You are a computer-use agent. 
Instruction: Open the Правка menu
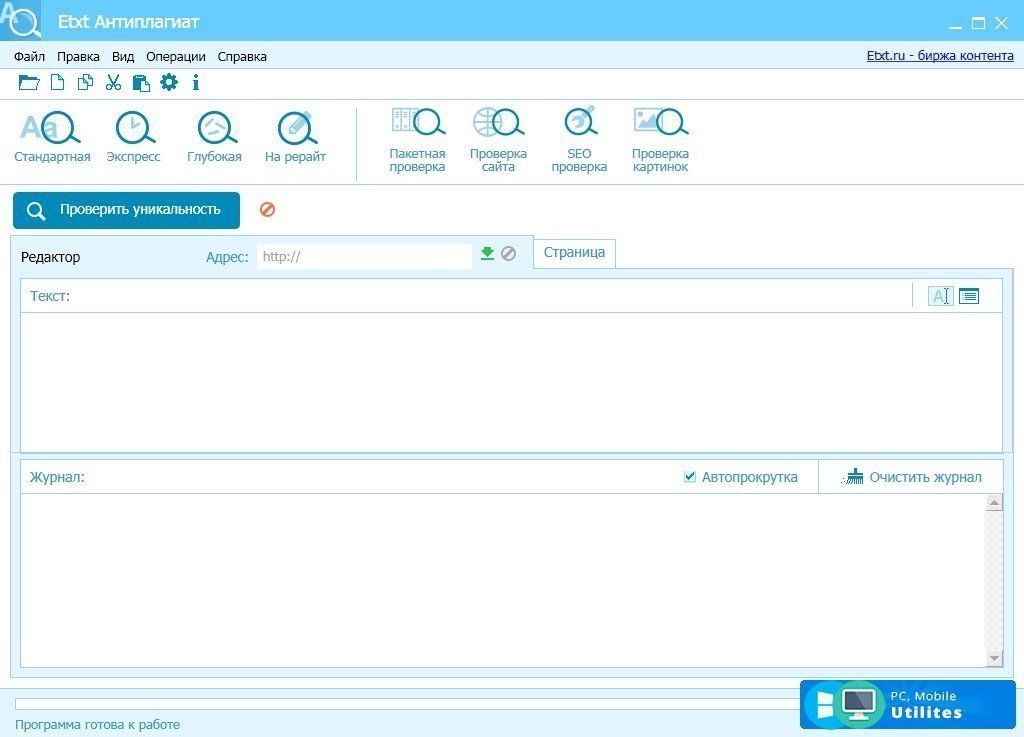pos(78,57)
